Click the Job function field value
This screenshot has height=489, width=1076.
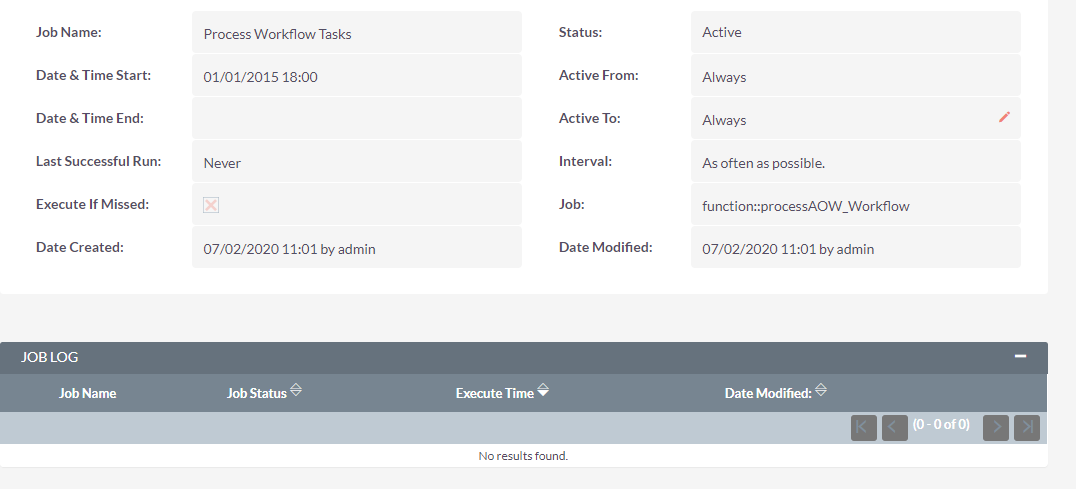pos(805,206)
